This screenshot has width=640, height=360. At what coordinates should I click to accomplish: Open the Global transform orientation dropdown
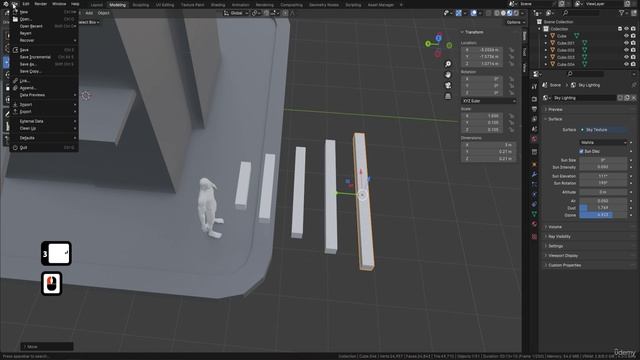coord(236,13)
